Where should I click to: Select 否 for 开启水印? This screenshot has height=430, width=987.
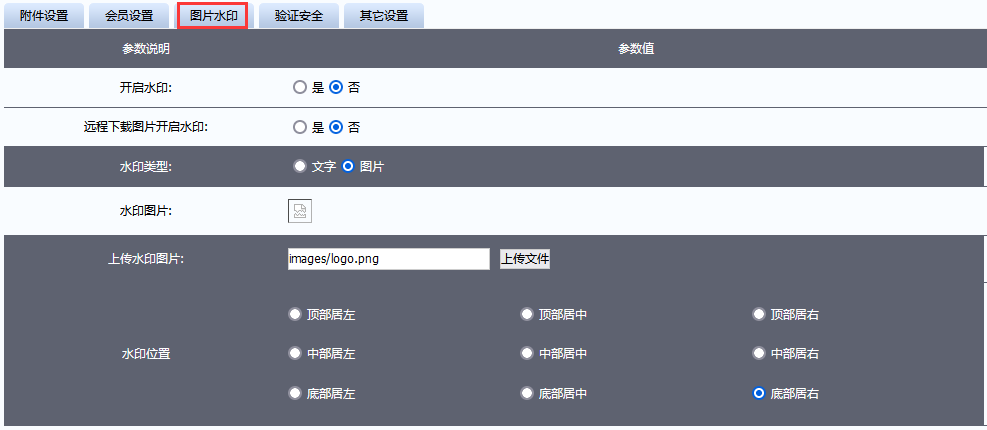(336, 87)
